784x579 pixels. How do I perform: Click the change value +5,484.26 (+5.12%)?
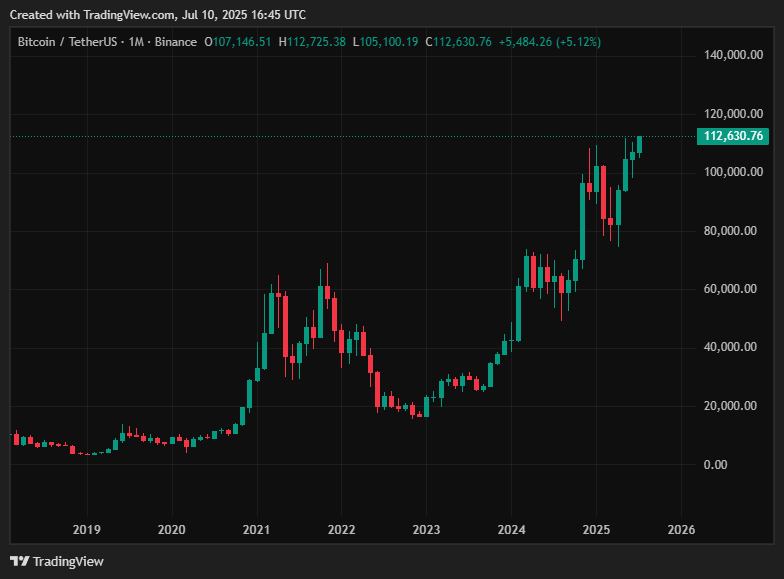coord(550,42)
